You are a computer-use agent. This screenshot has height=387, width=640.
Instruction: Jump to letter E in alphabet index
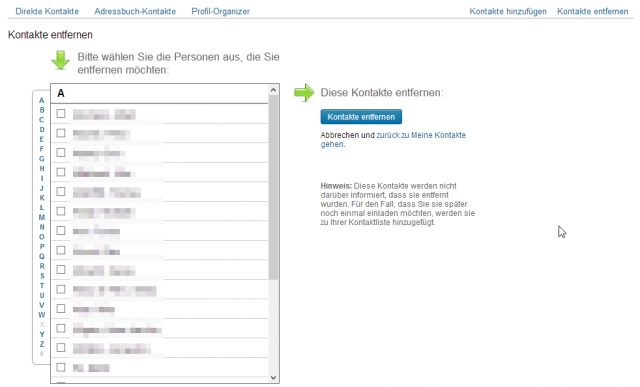point(42,139)
